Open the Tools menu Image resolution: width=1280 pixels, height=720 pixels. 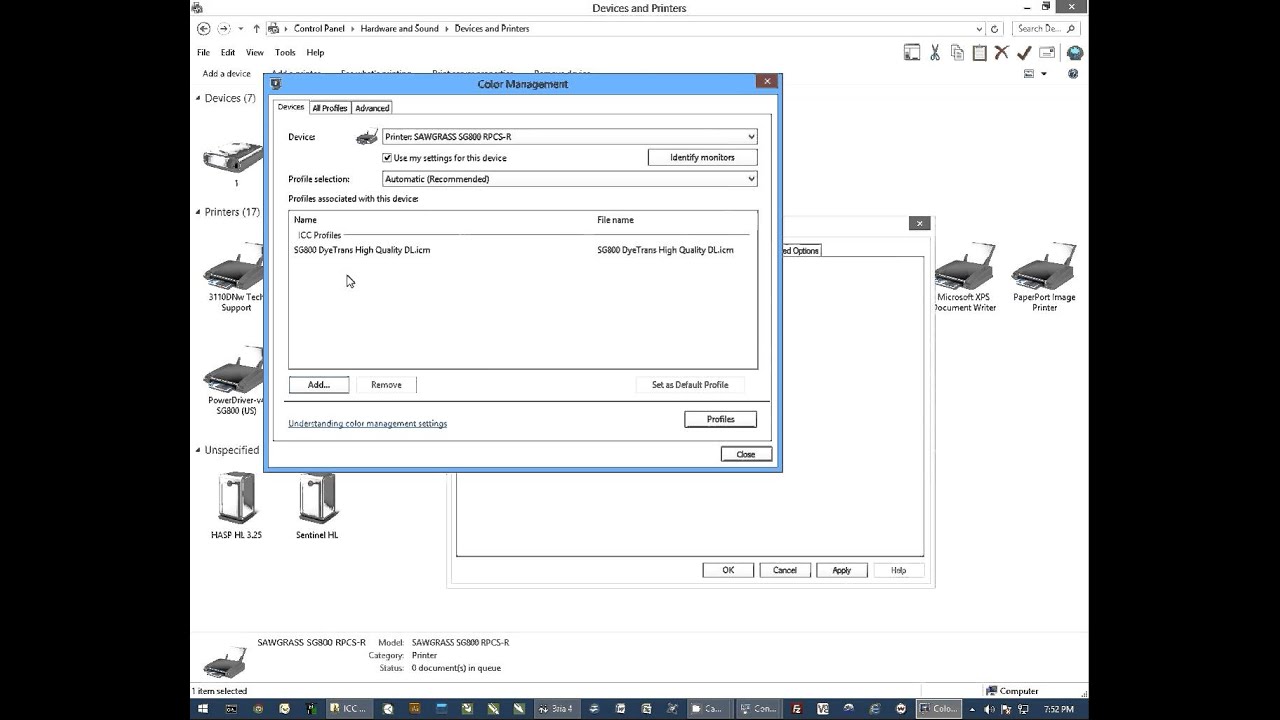(285, 53)
